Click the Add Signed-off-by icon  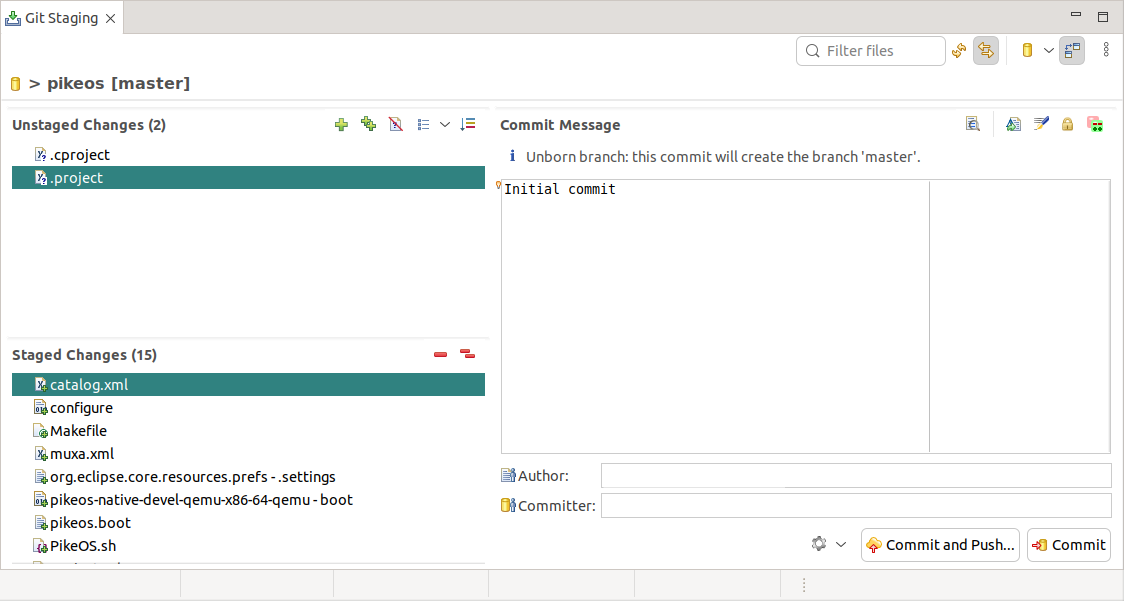coord(1041,125)
